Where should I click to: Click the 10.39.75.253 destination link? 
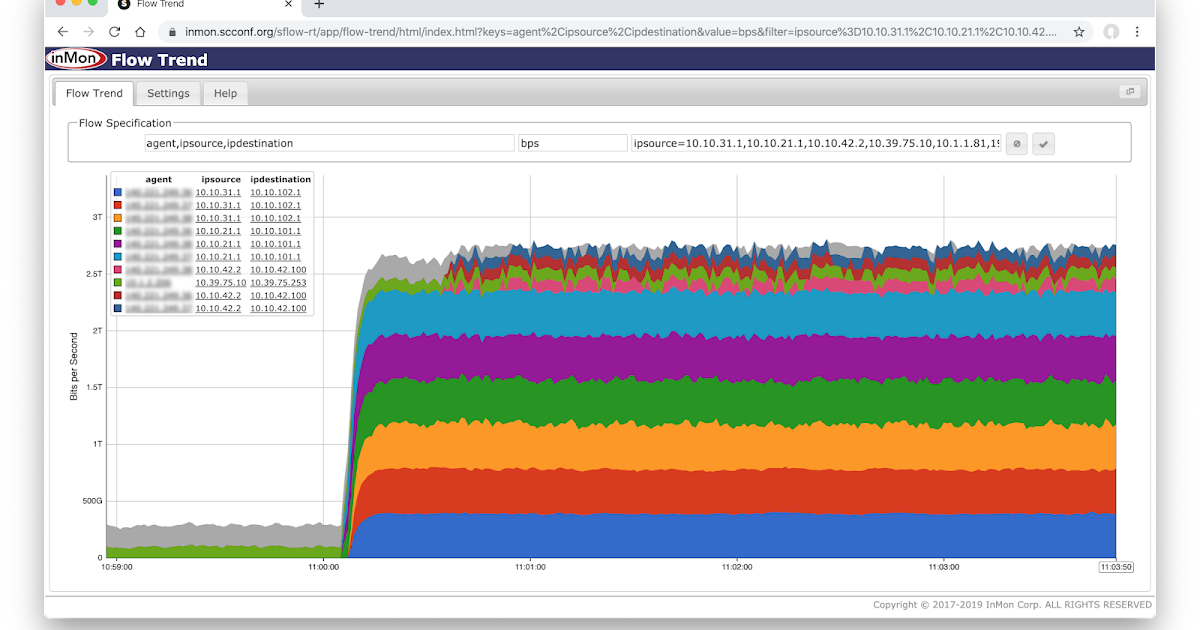click(281, 283)
